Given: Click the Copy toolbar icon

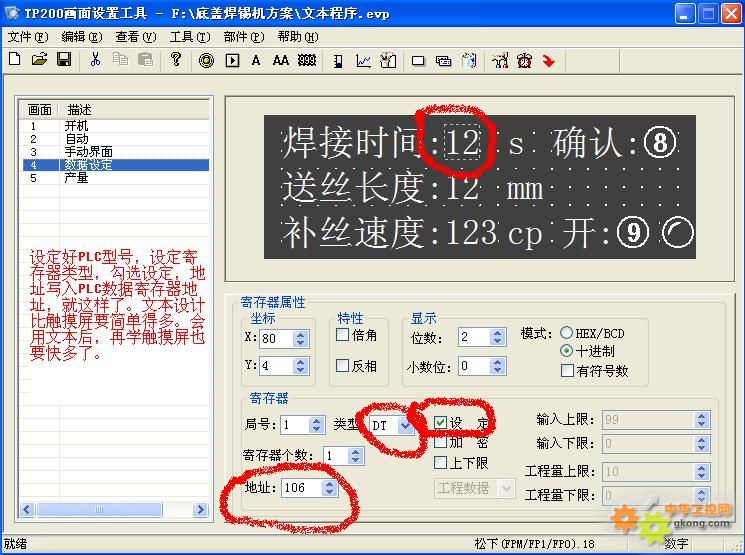Looking at the screenshot, I should pos(120,59).
